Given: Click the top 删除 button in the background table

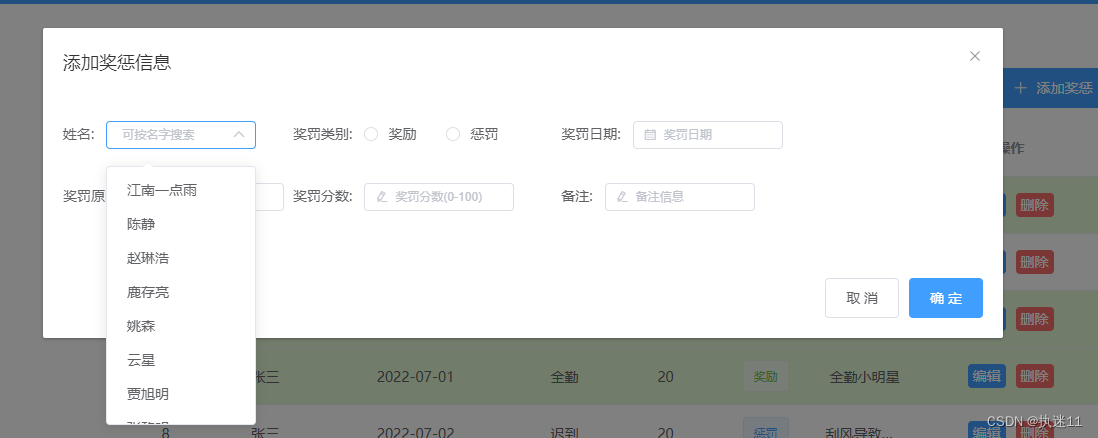Looking at the screenshot, I should [x=1034, y=205].
